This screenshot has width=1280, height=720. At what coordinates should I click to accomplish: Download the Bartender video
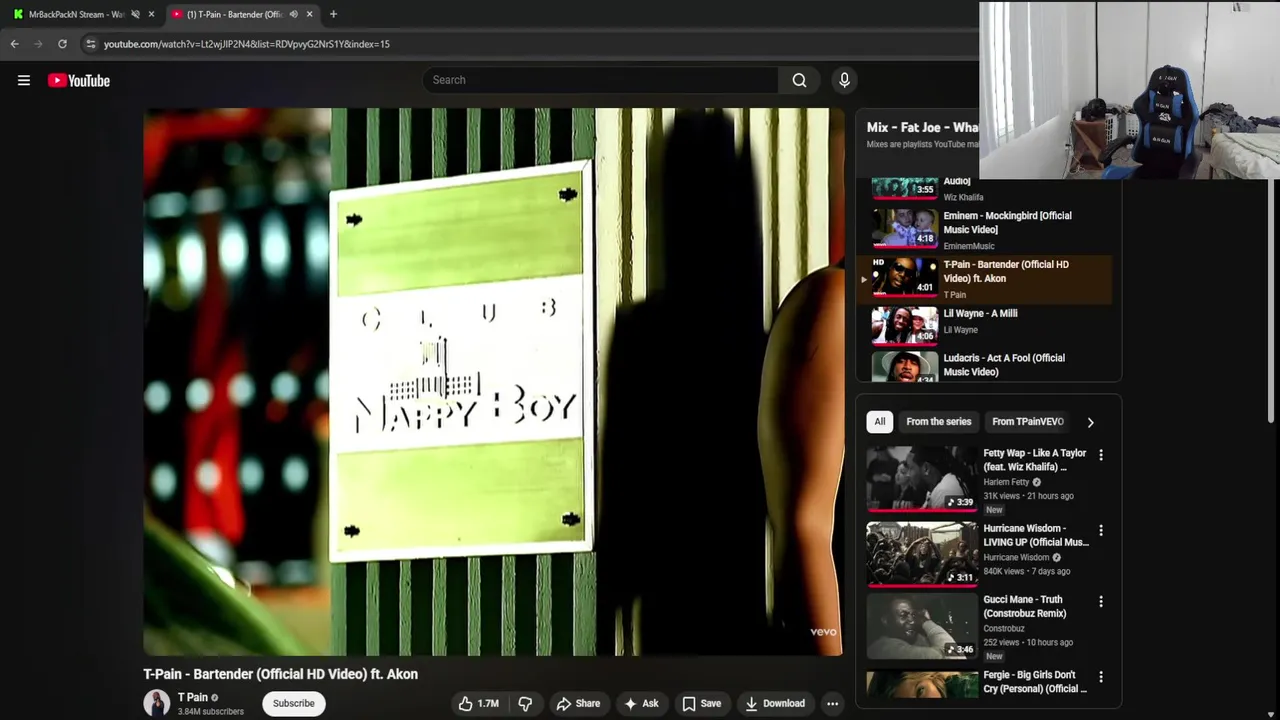775,703
